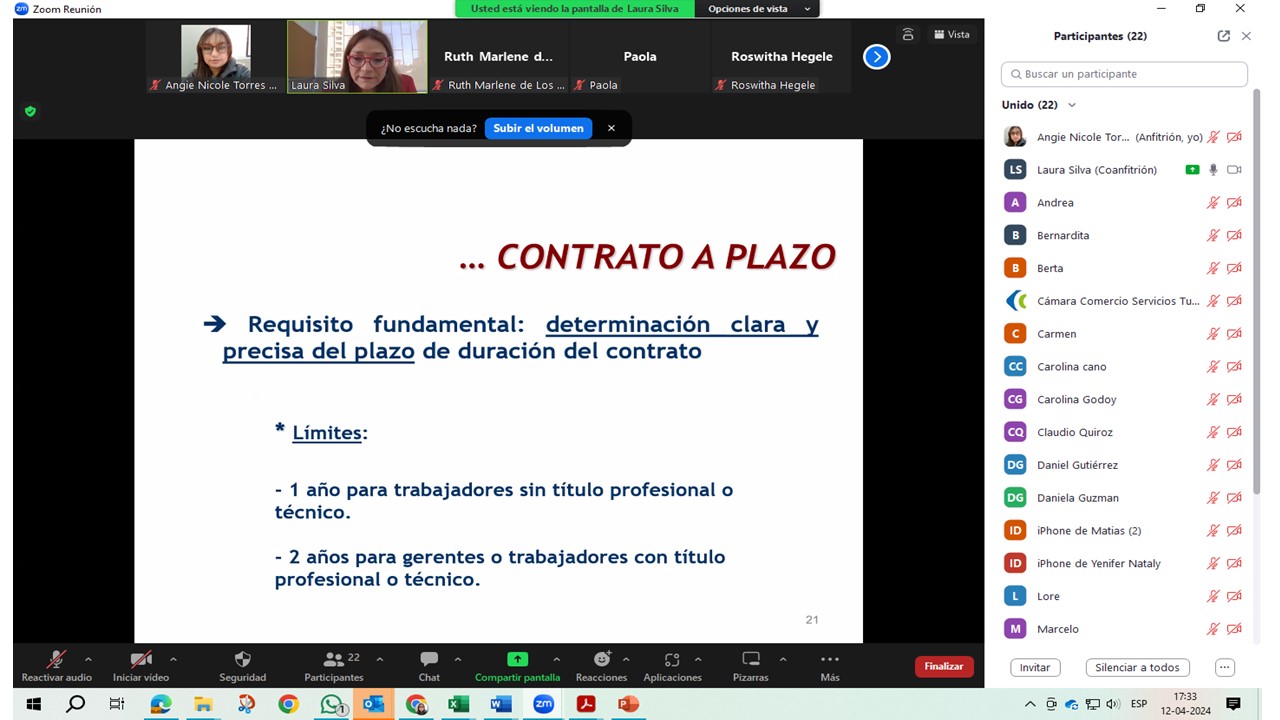Click the green Compartir pantalla icon

(x=517, y=659)
